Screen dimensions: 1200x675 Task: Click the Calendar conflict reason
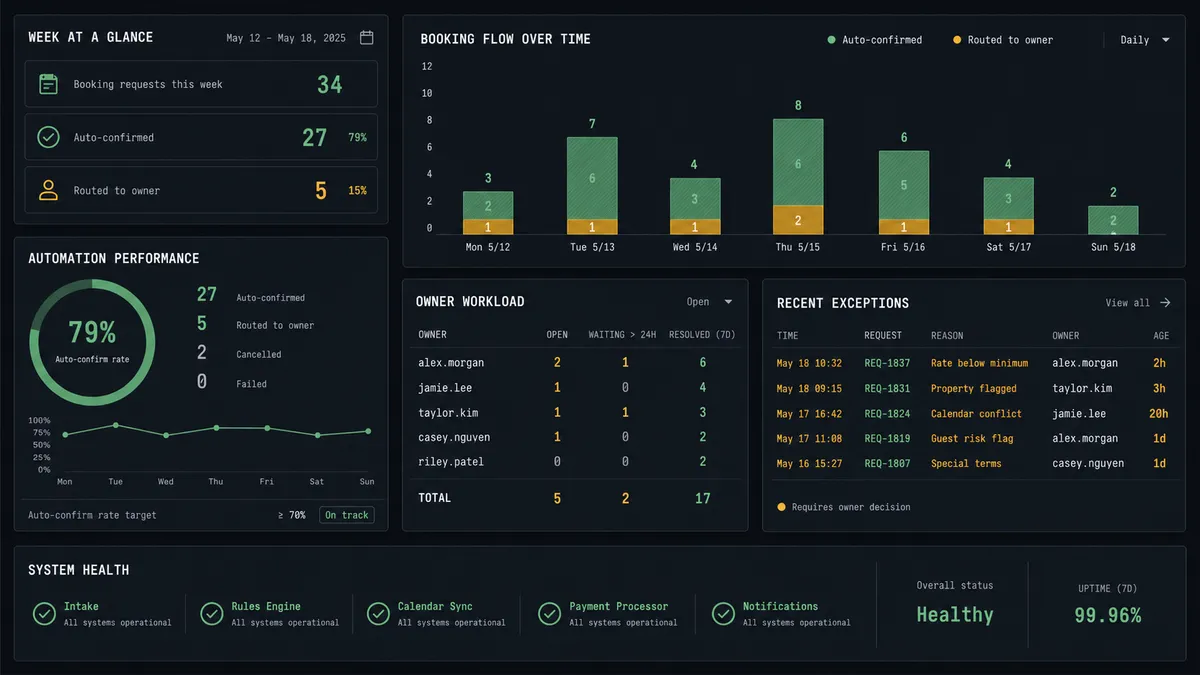click(x=976, y=413)
